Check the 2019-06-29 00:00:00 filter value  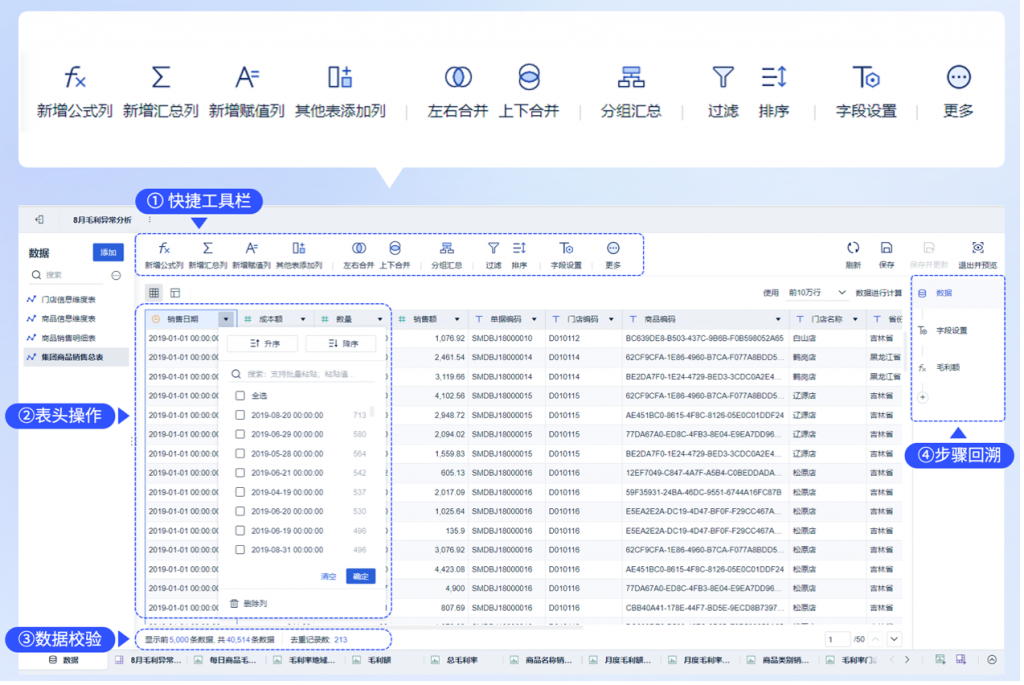[x=240, y=435]
